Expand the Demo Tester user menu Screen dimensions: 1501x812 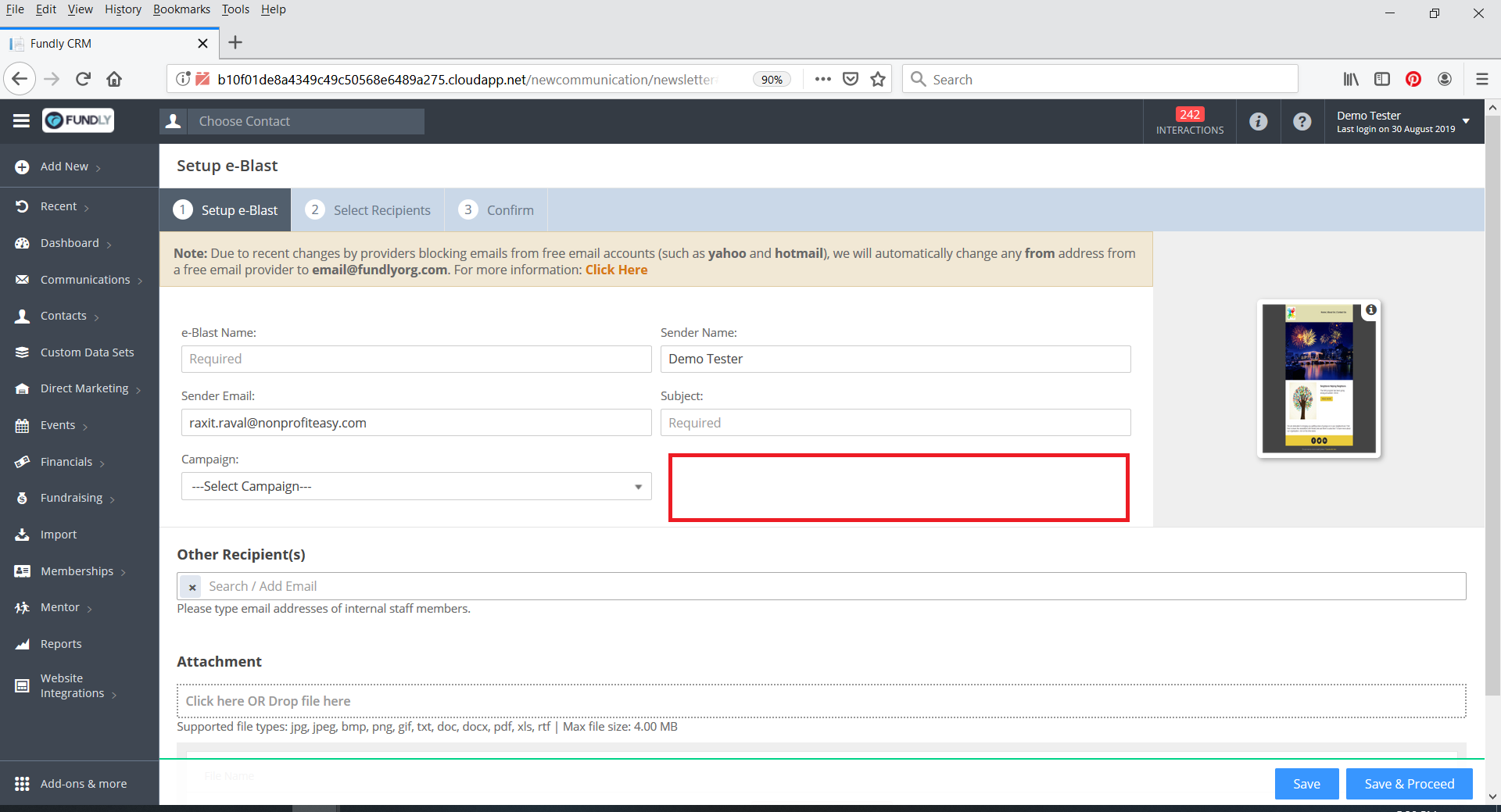[x=1465, y=121]
